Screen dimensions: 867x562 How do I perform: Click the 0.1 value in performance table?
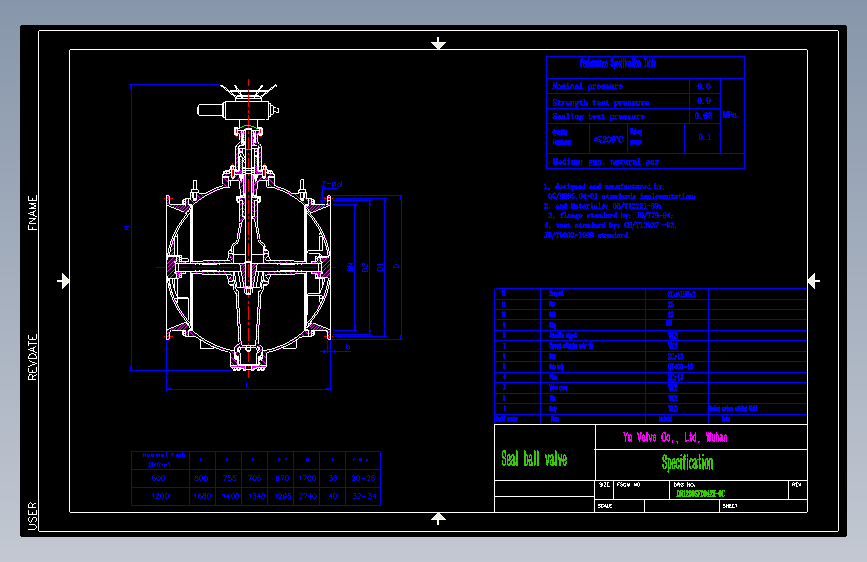click(704, 137)
